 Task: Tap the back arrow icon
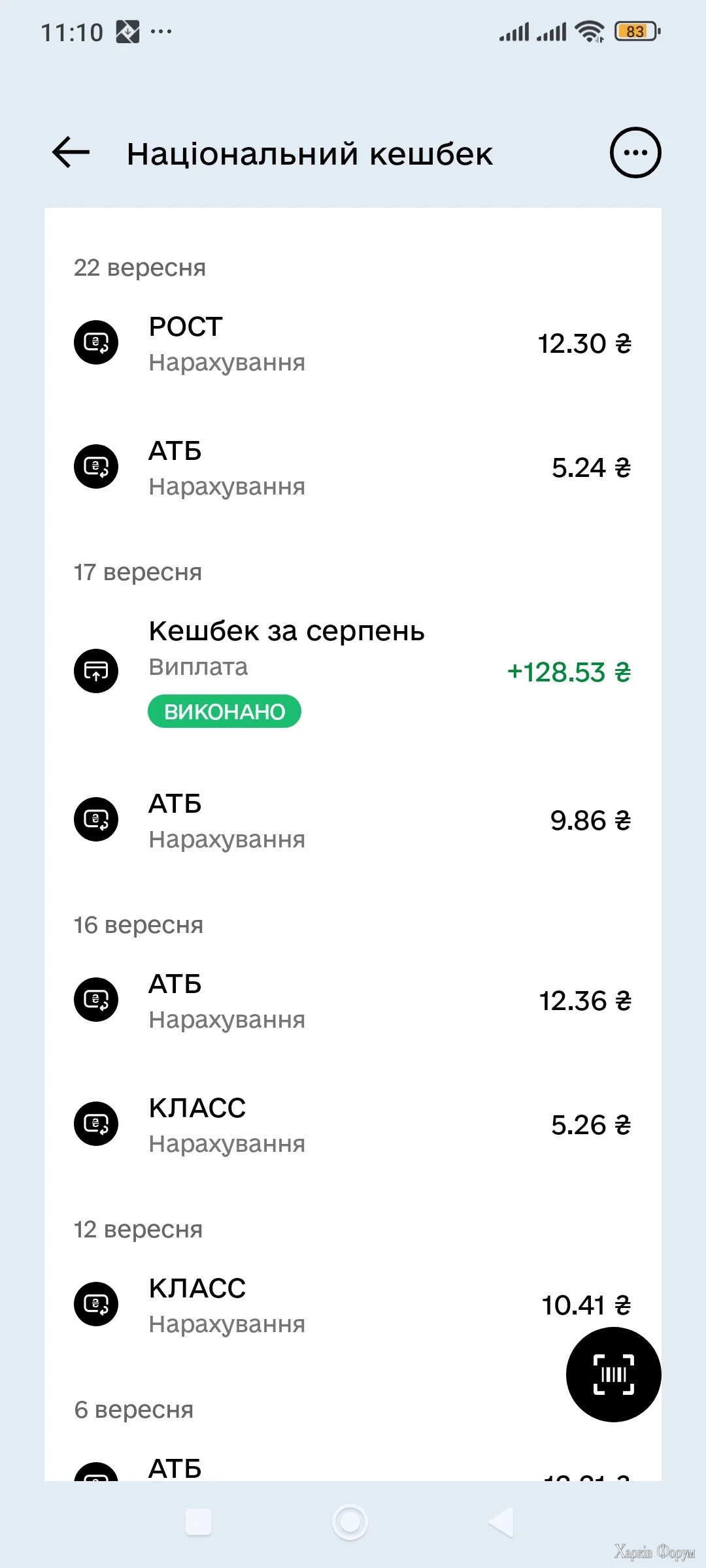71,153
